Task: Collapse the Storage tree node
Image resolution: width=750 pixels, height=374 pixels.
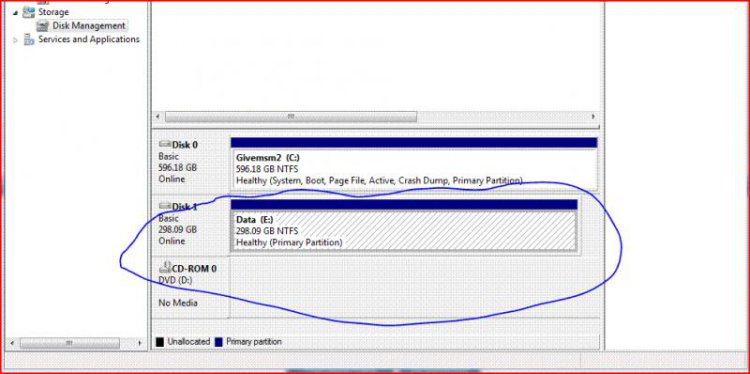Action: point(16,12)
